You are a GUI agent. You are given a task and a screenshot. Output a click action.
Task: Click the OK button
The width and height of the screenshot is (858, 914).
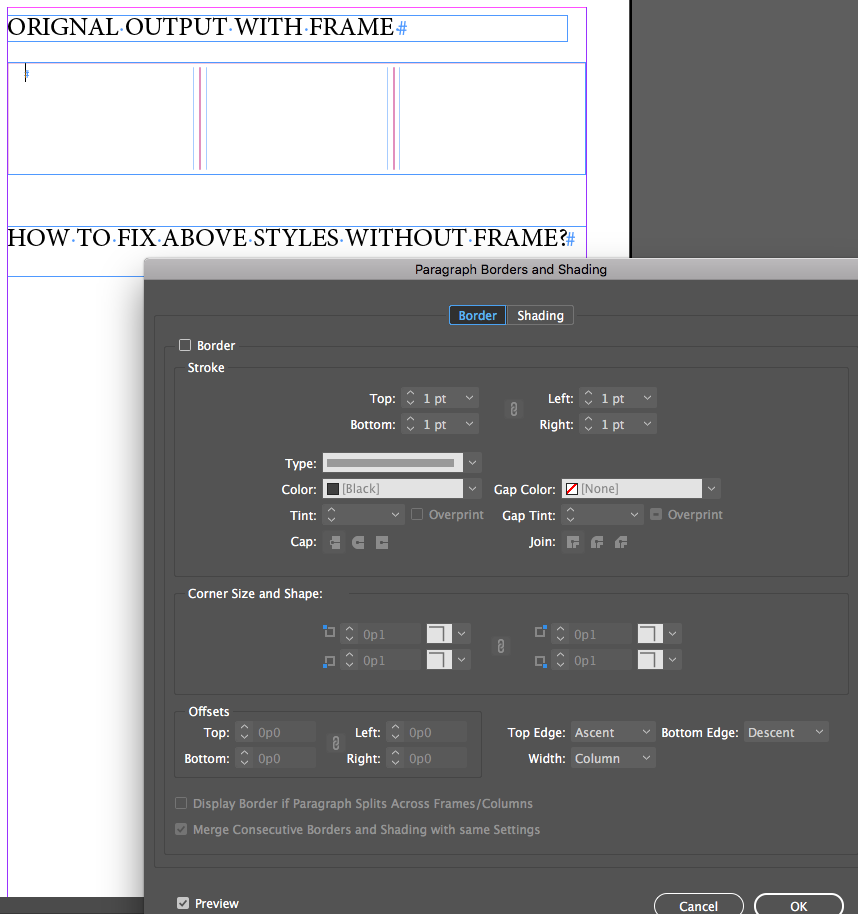(x=799, y=905)
